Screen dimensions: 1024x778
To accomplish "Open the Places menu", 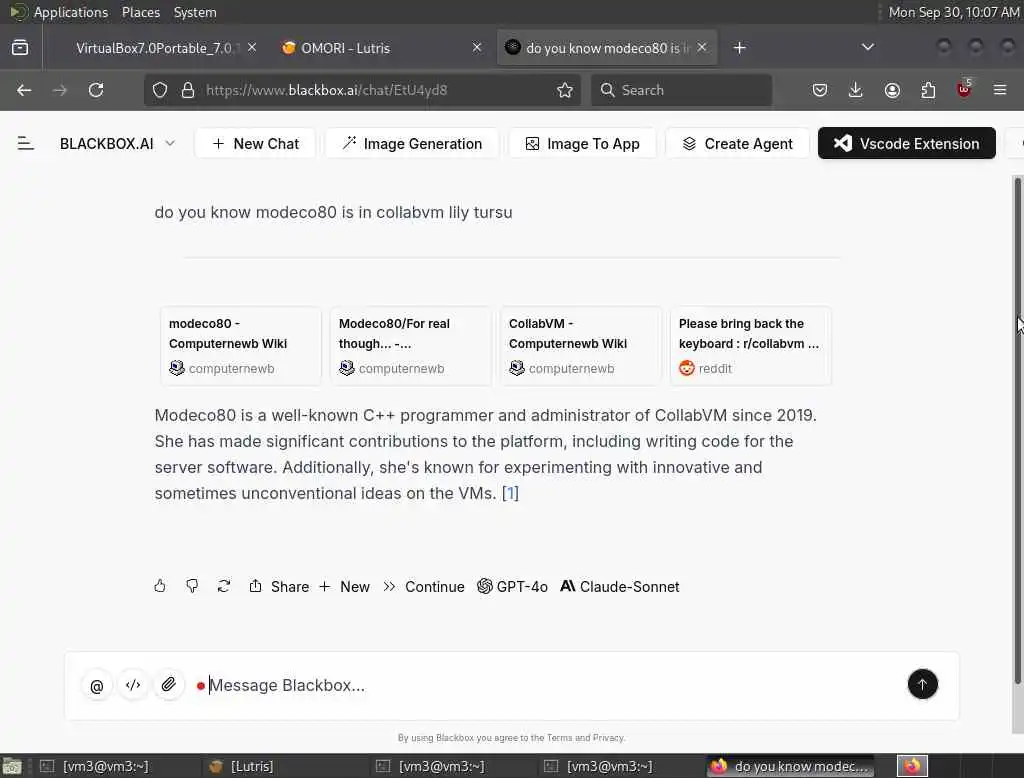I will pyautogui.click(x=140, y=12).
